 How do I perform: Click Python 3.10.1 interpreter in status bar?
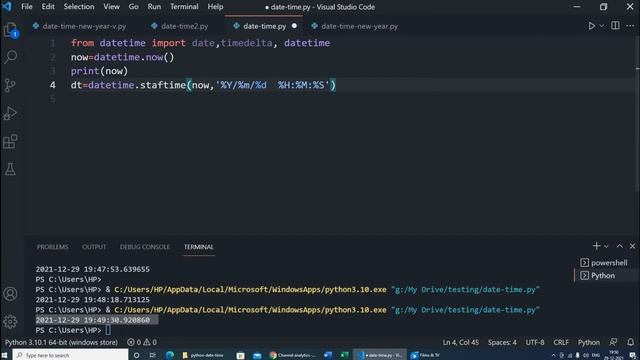pyautogui.click(x=61, y=342)
